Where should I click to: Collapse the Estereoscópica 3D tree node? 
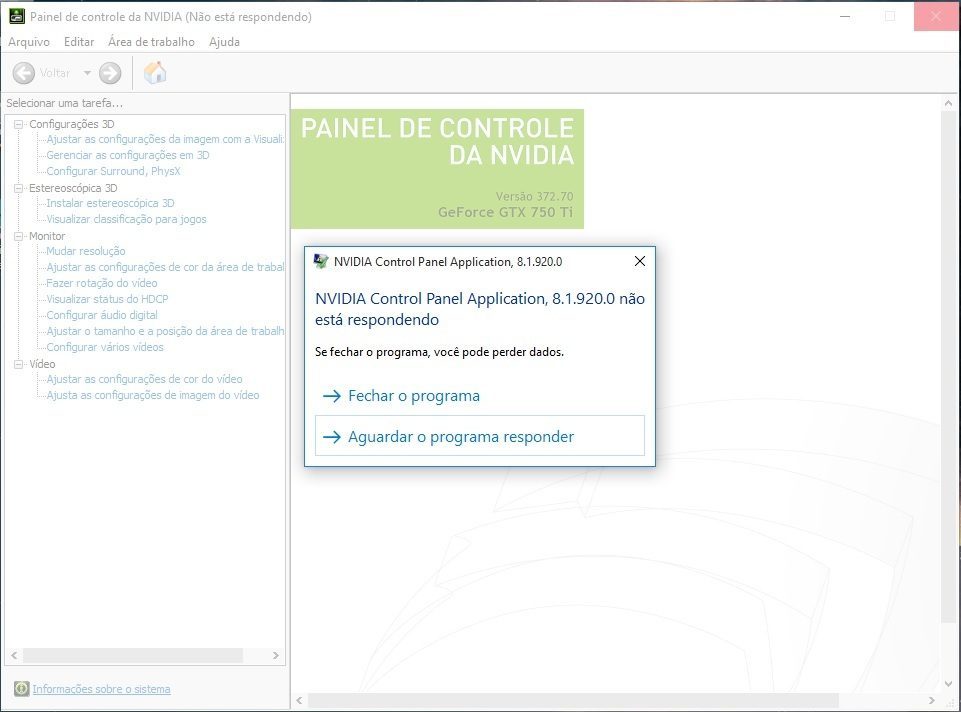tap(18, 188)
